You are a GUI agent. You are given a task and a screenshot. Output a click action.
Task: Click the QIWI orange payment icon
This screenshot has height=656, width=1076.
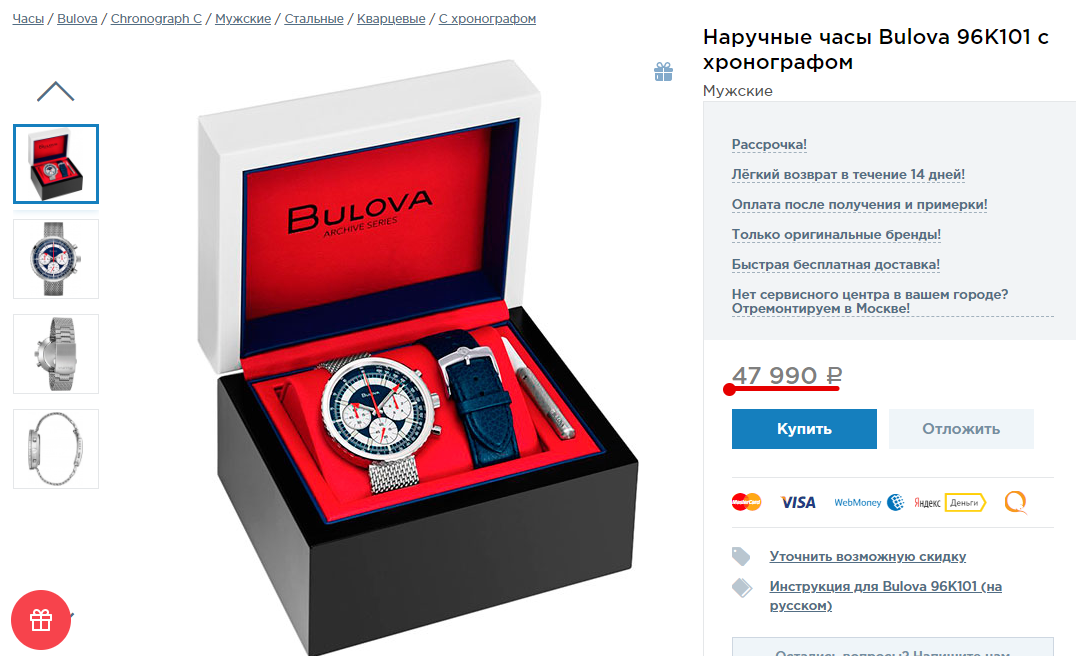[x=1016, y=502]
